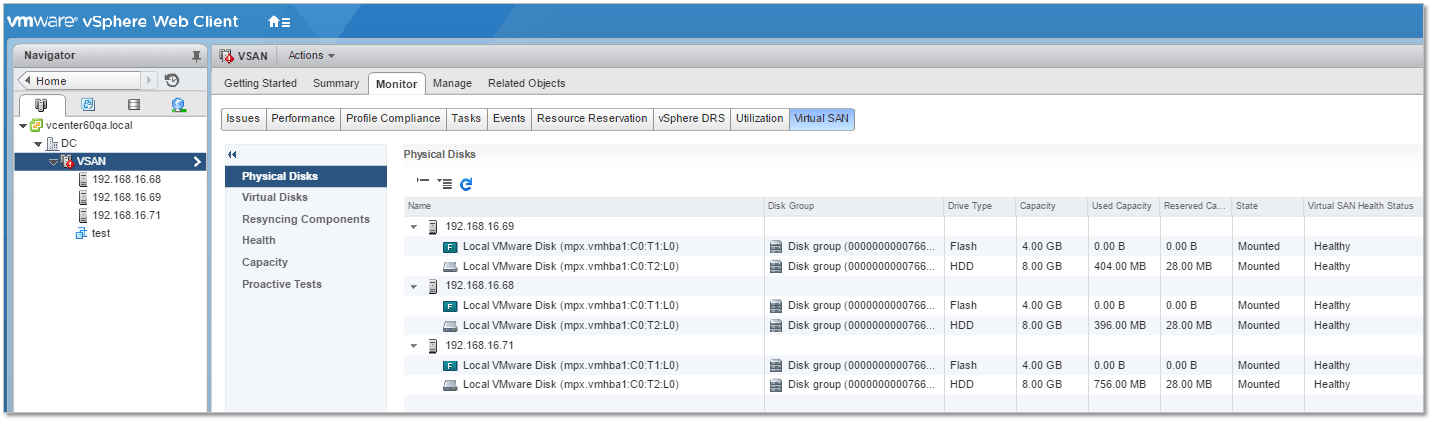
Task: Open the Getting Started tab
Action: [260, 83]
